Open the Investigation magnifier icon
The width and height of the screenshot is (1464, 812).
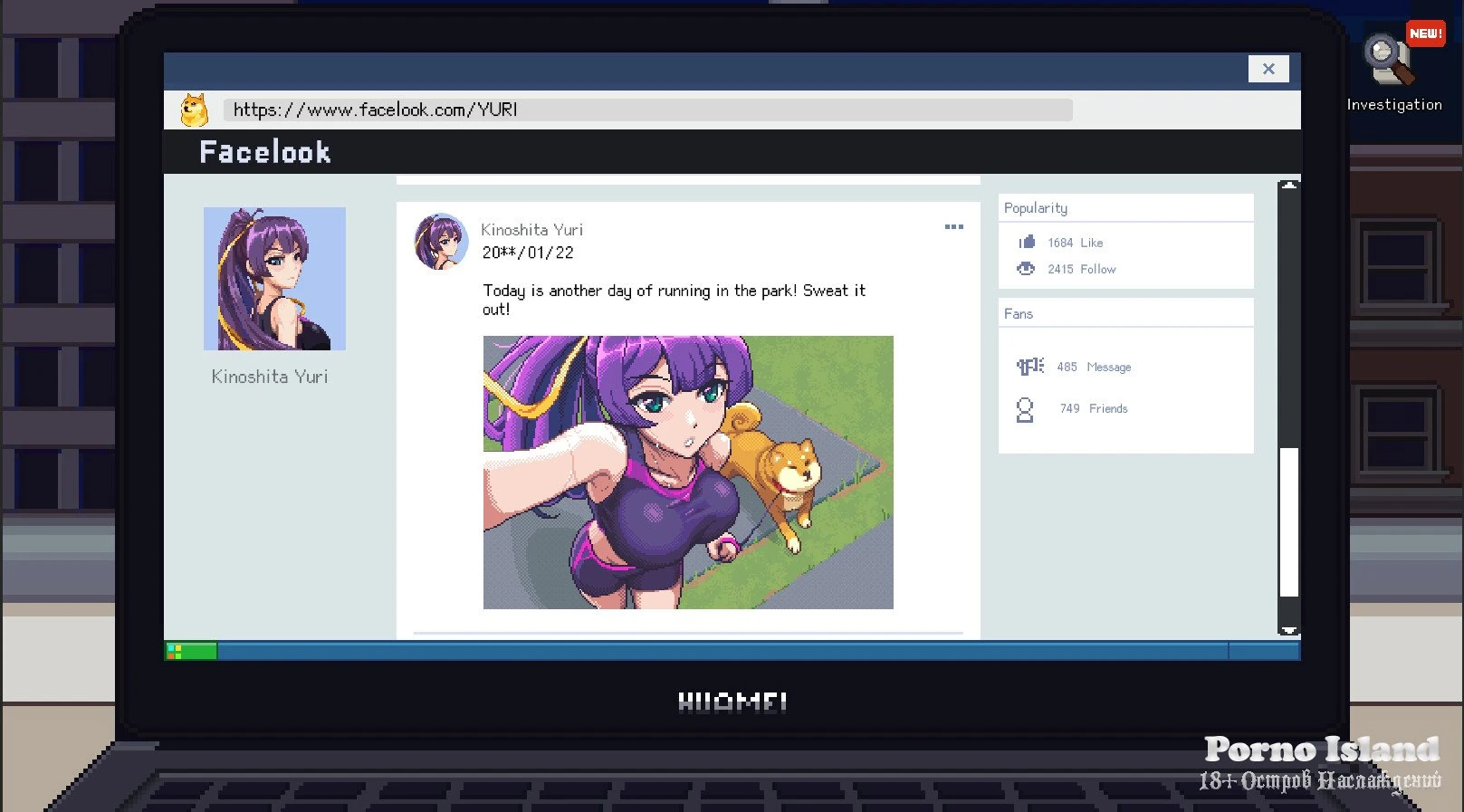(1390, 60)
